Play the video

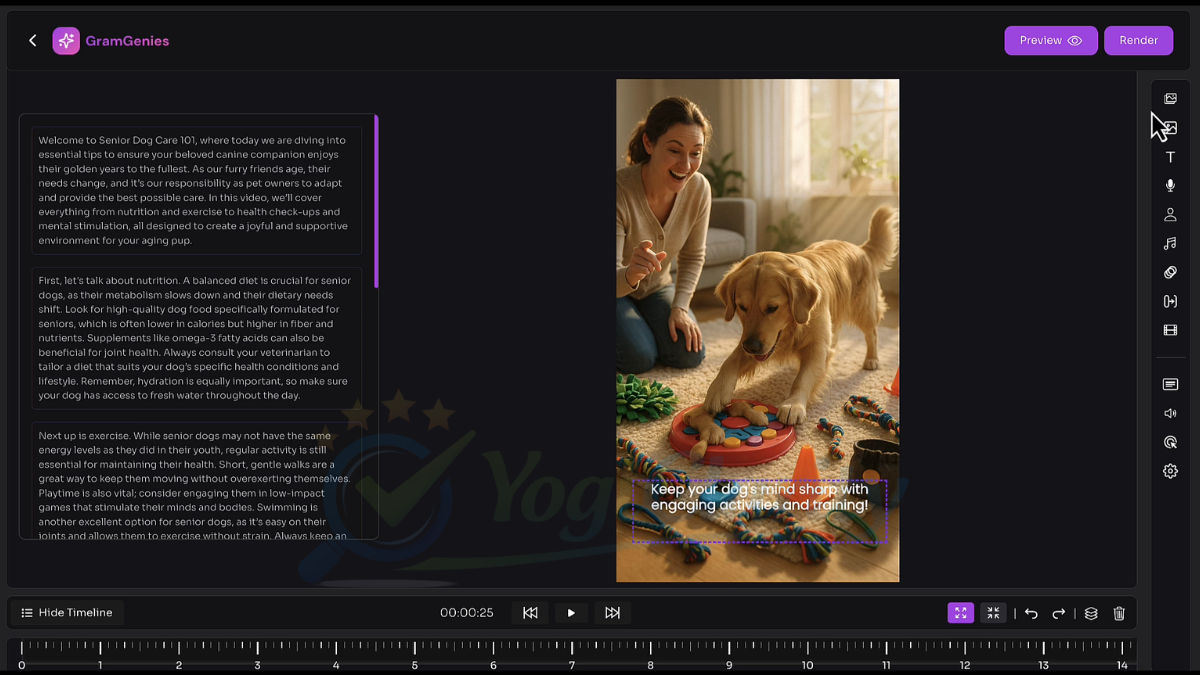pyautogui.click(x=571, y=613)
